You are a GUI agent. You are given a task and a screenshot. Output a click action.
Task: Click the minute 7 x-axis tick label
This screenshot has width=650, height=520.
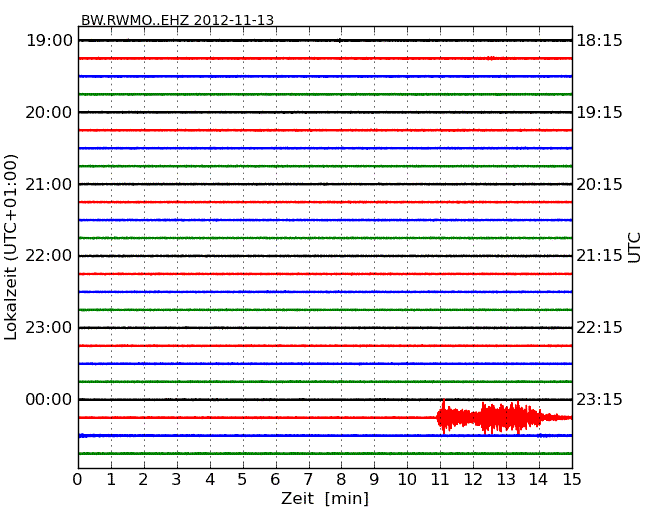[x=308, y=479]
